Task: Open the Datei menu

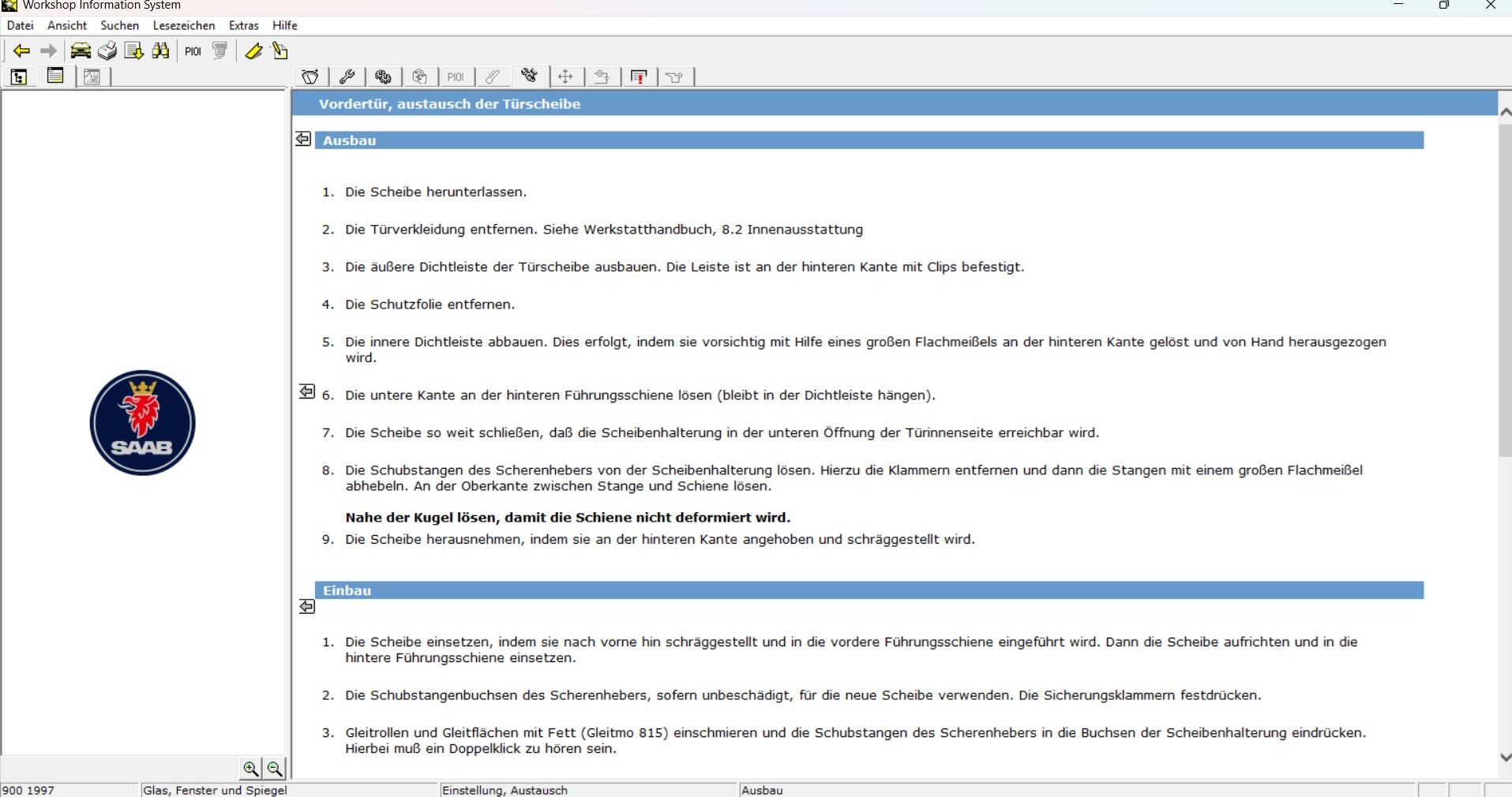Action: pyautogui.click(x=21, y=25)
